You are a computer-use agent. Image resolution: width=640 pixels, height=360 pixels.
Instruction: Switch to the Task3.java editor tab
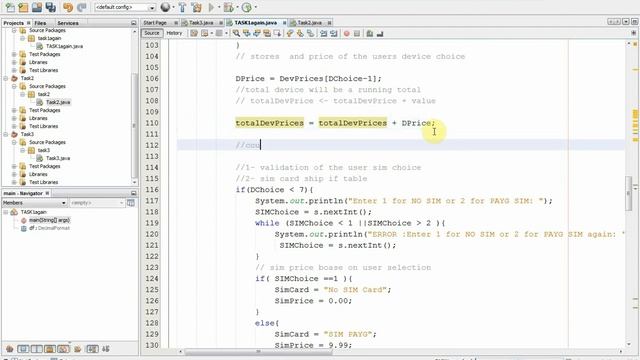(x=201, y=23)
